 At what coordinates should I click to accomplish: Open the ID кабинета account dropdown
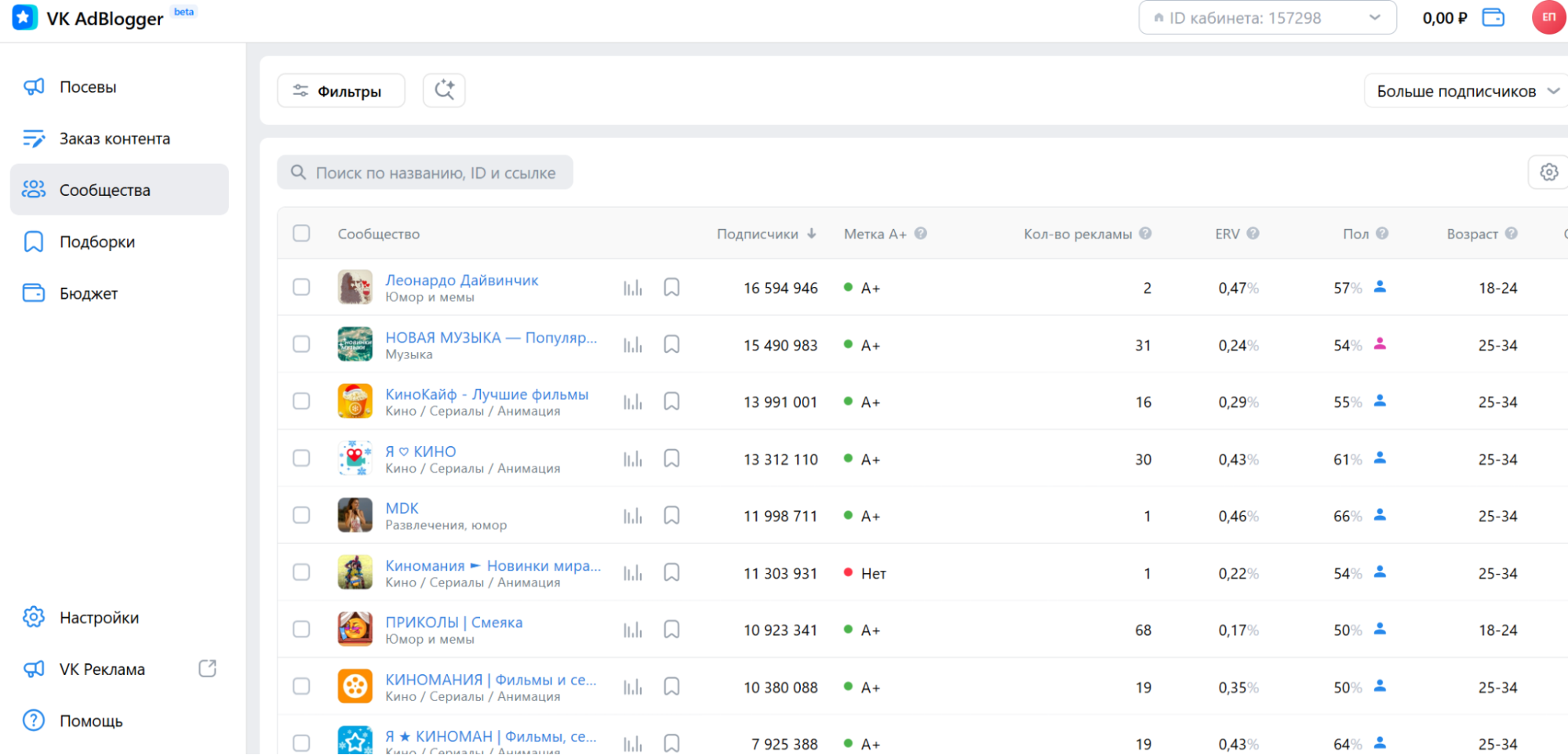[x=1267, y=17]
